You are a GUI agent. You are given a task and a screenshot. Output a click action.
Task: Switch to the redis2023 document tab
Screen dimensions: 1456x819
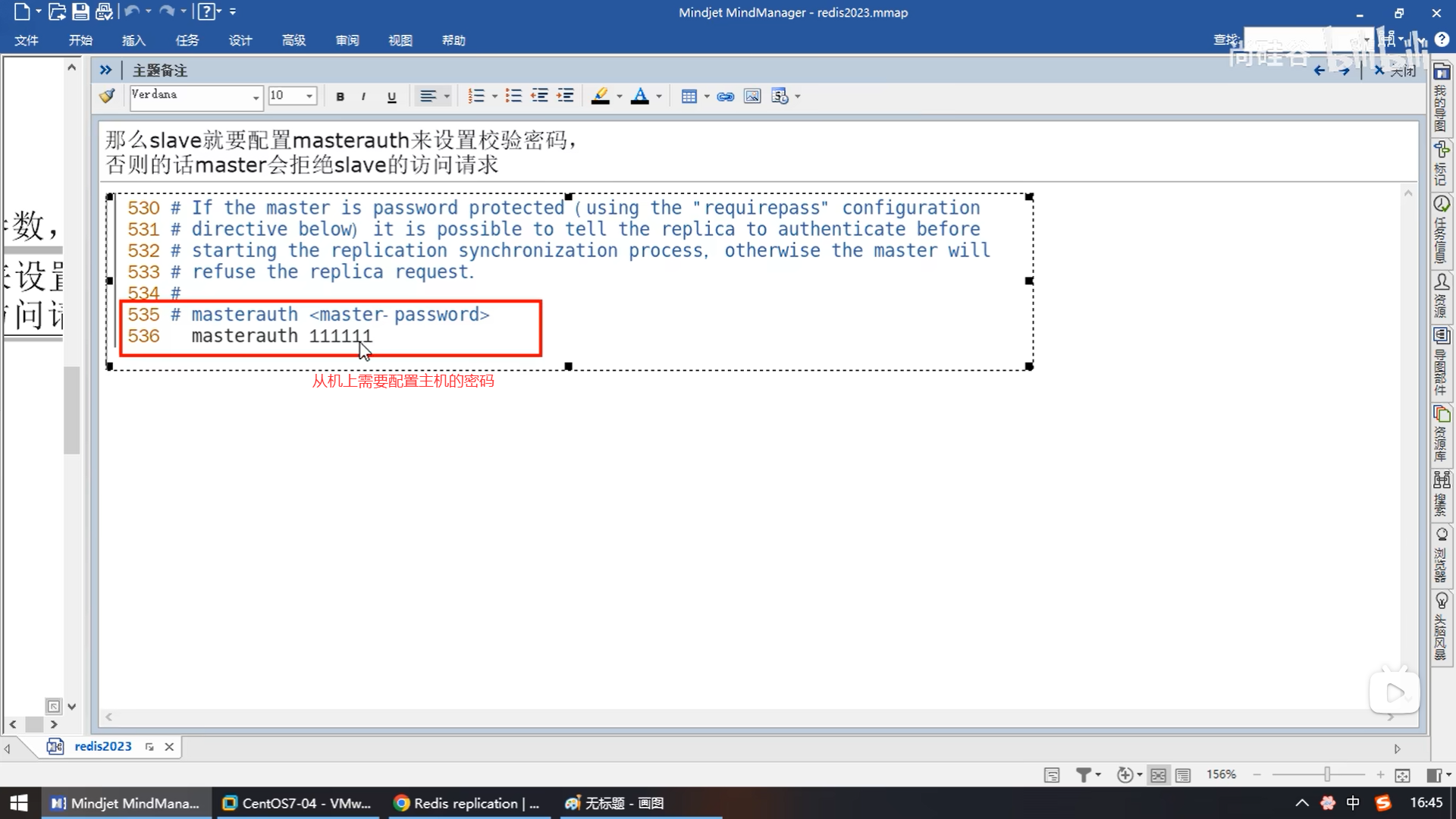click(x=102, y=746)
